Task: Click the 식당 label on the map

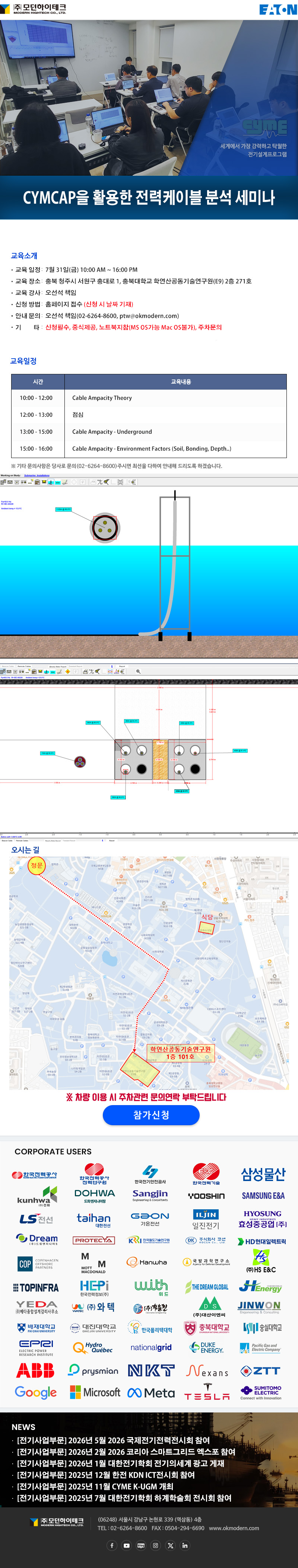Action: (207, 917)
